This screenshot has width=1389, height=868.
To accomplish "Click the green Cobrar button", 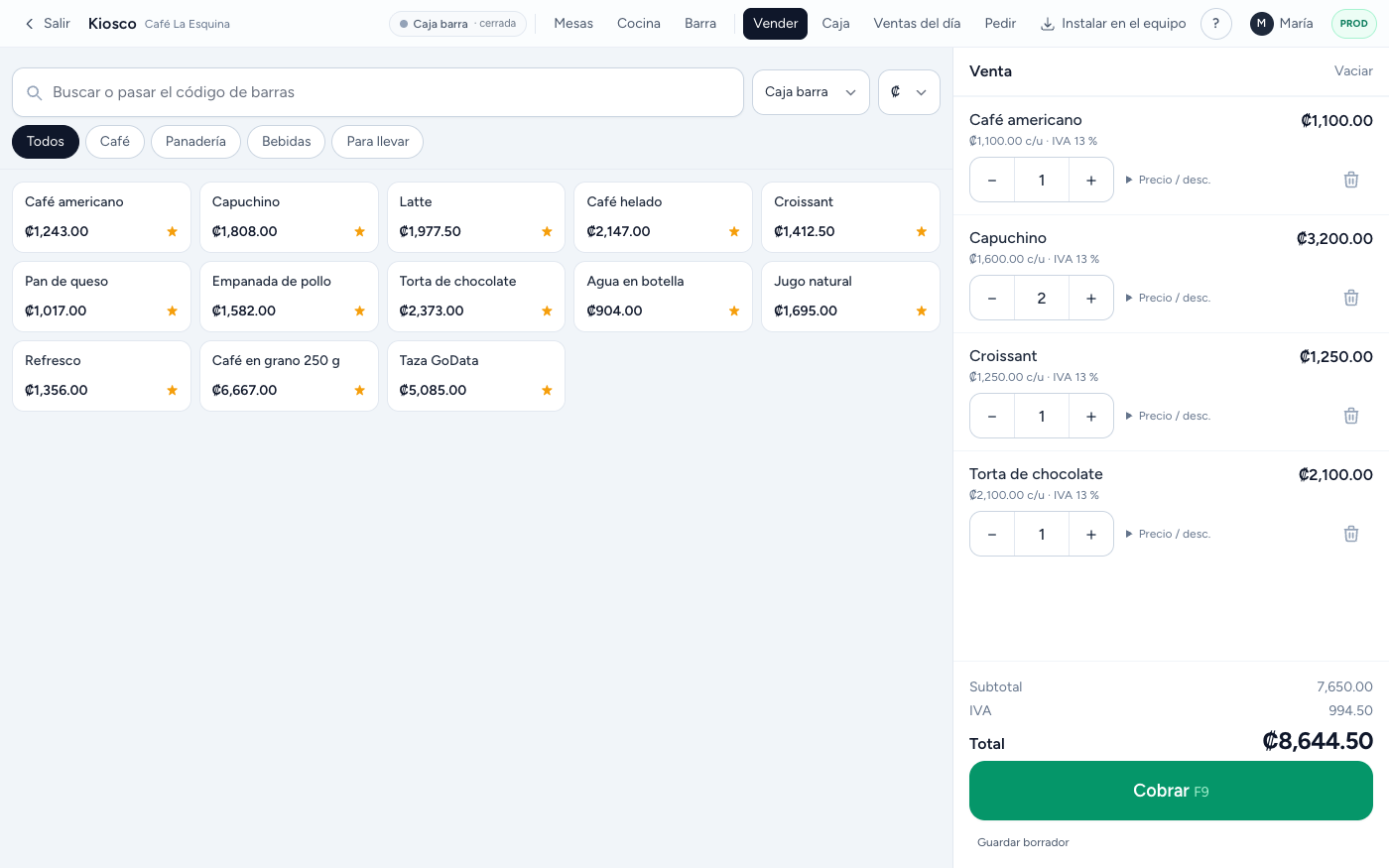I will pos(1171,791).
